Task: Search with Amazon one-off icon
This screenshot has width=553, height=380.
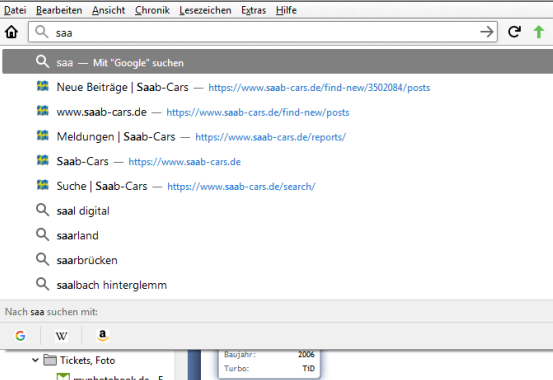Action: [x=103, y=336]
